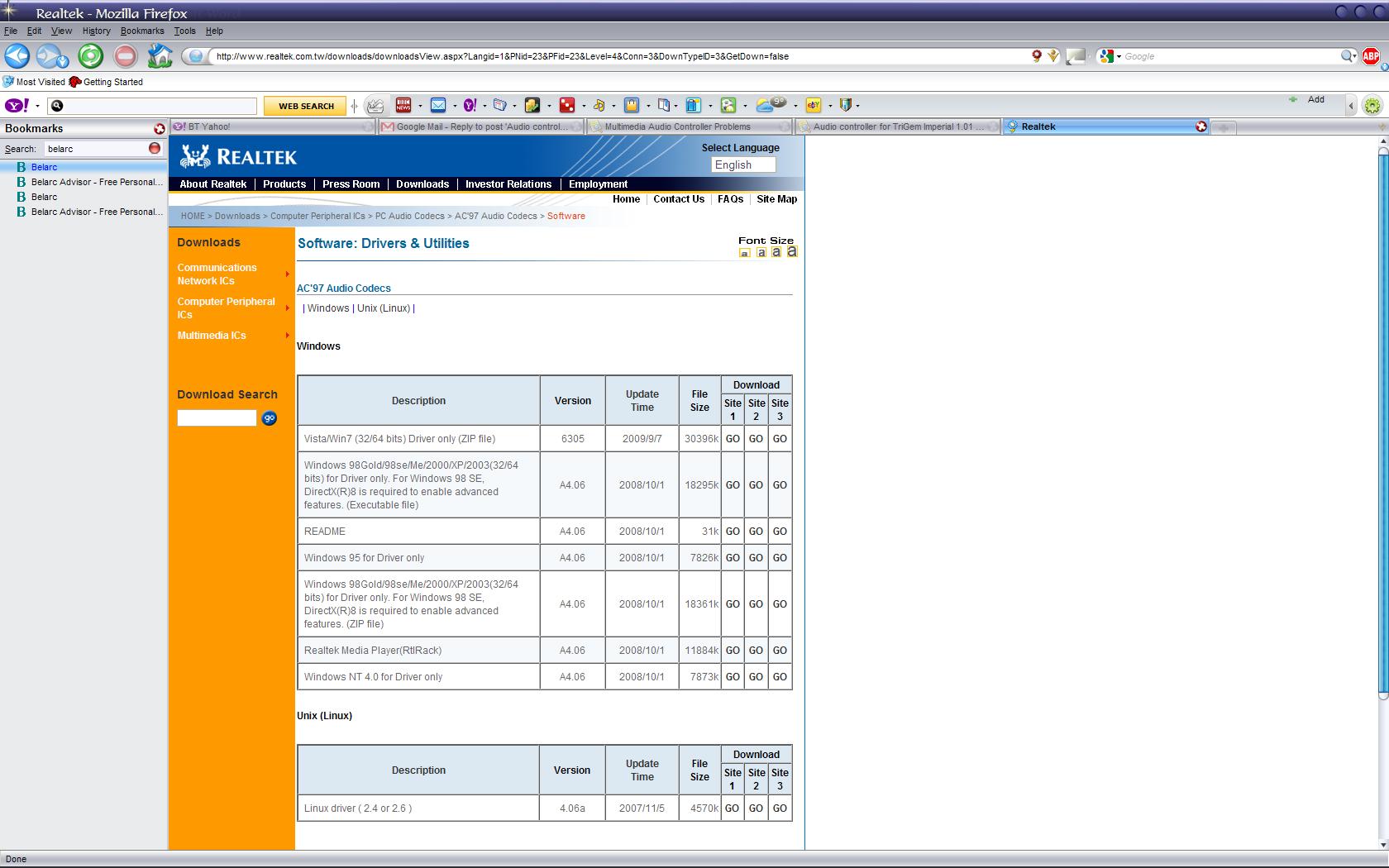Open the Tools menu

pos(184,31)
